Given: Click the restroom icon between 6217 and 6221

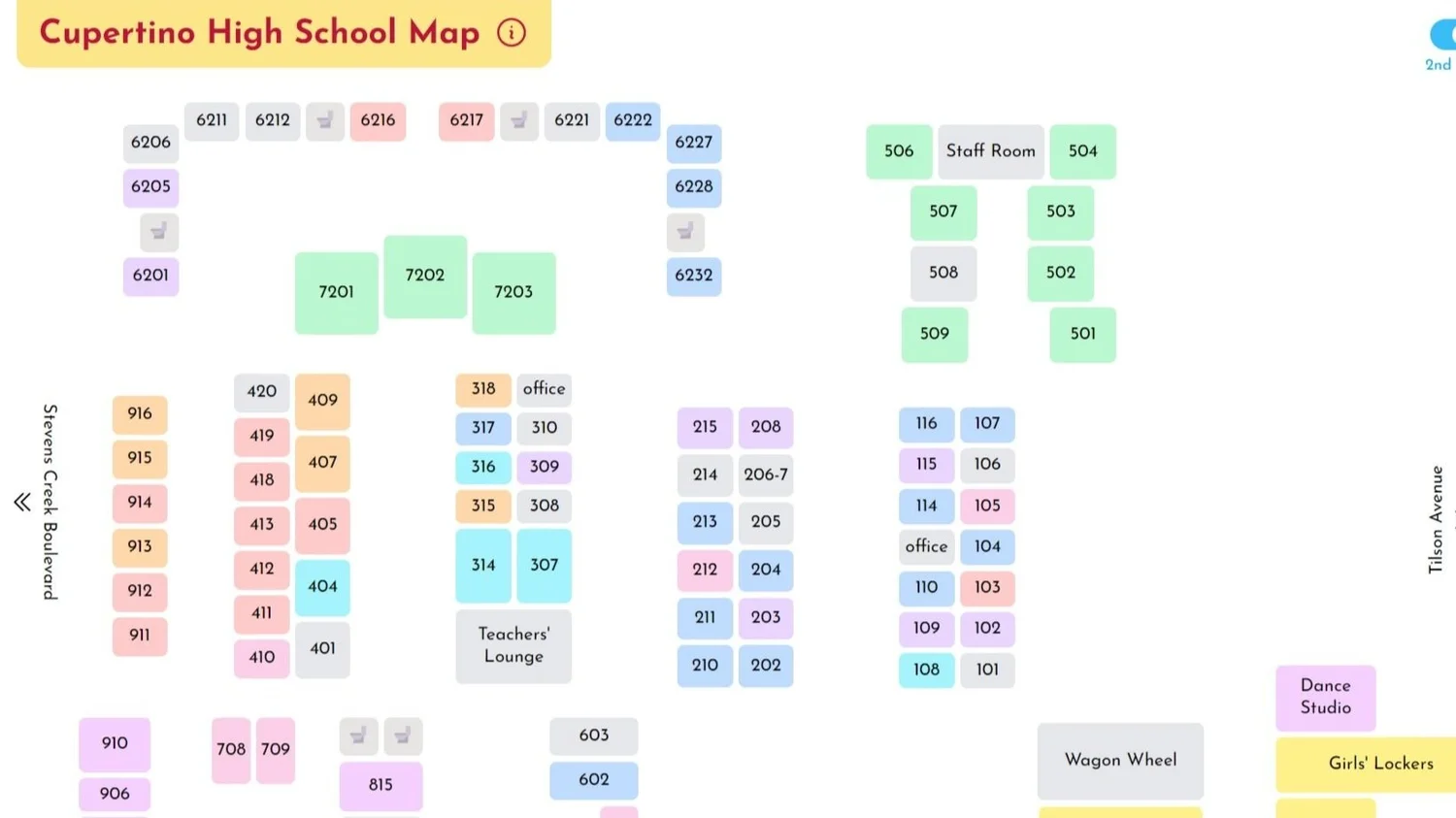Looking at the screenshot, I should [x=519, y=120].
